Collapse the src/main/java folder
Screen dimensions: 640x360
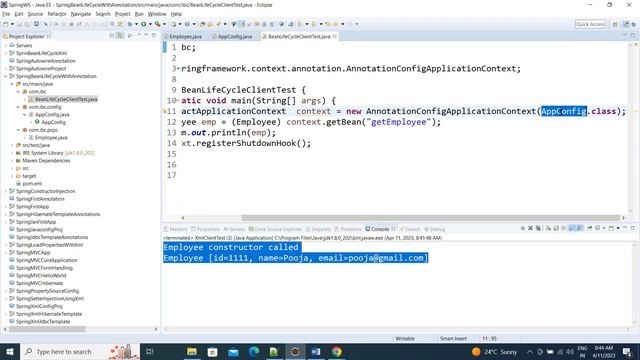[x=12, y=84]
